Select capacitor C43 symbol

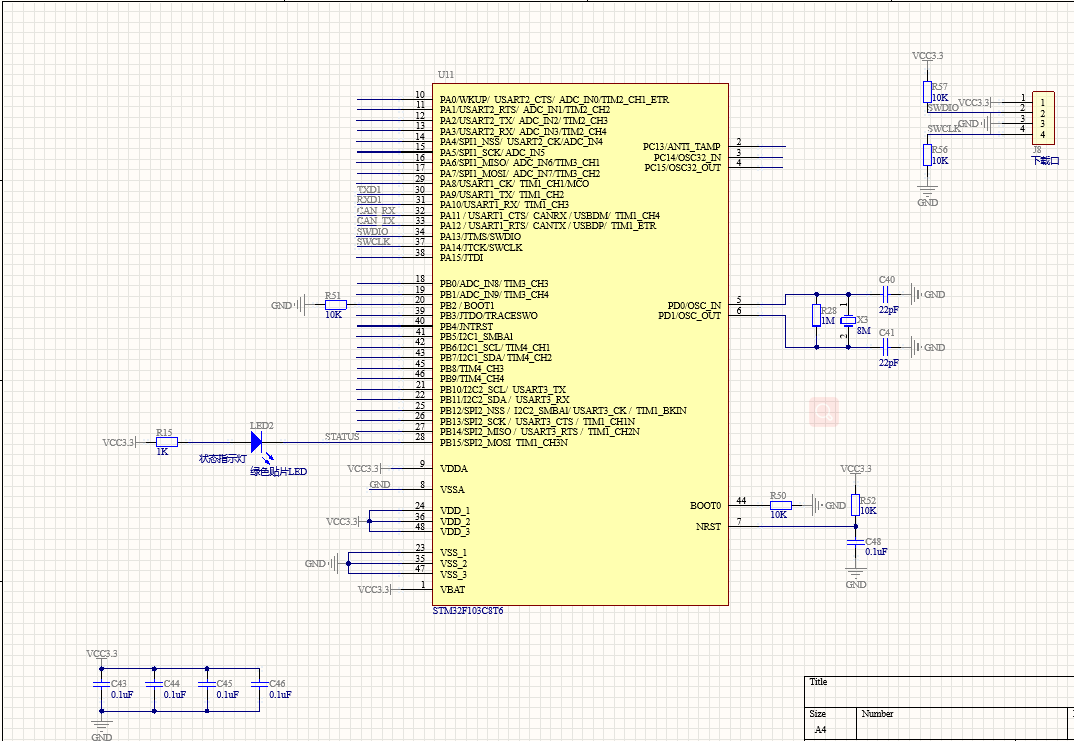click(x=102, y=684)
